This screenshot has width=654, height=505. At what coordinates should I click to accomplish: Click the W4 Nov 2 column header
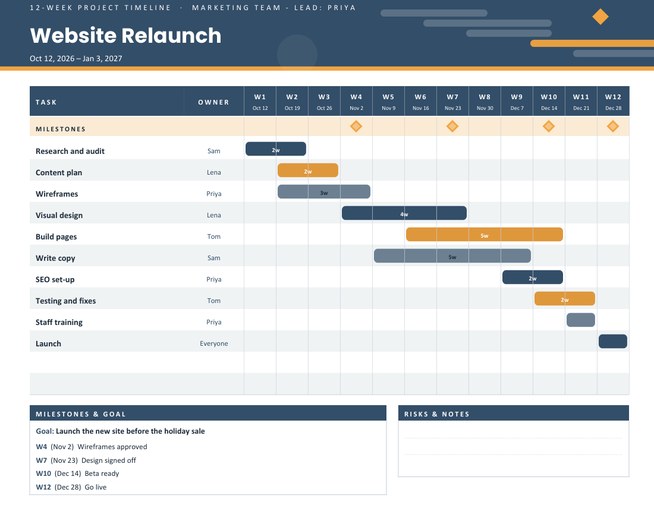(x=356, y=101)
